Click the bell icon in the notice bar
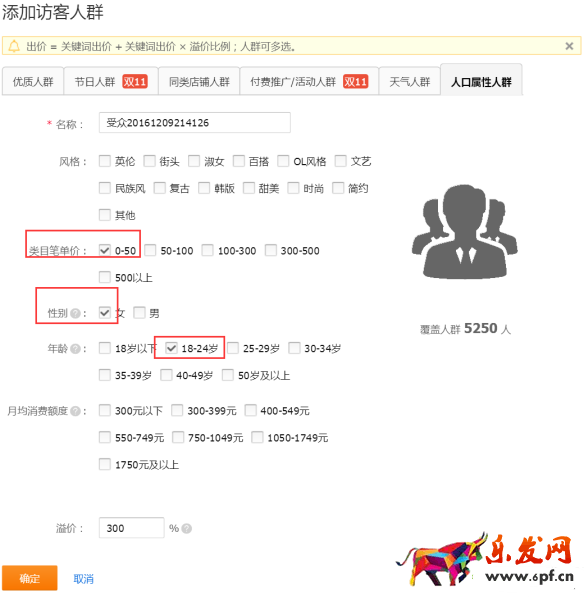584x597 pixels. coord(14,46)
